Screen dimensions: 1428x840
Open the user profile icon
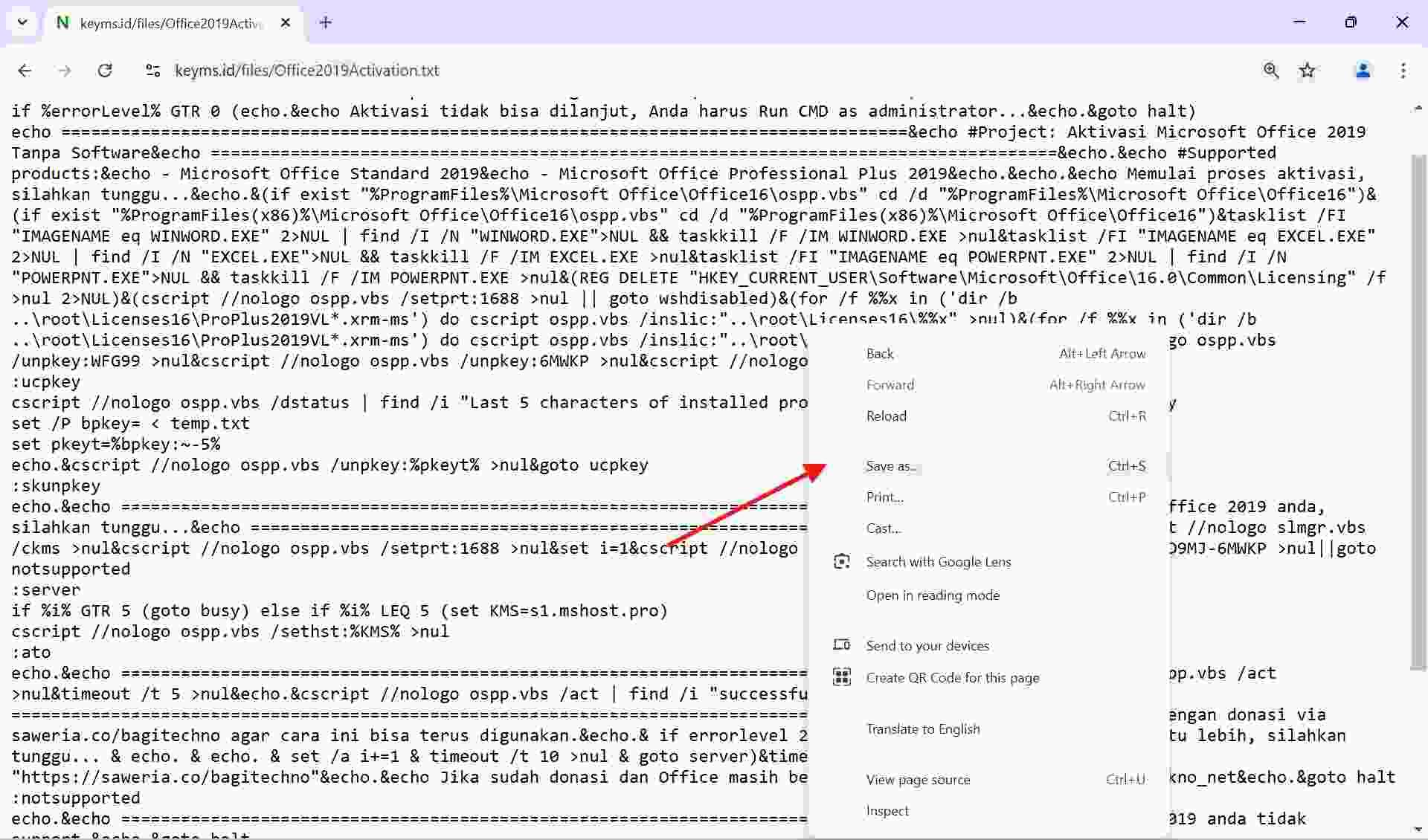coord(1363,71)
